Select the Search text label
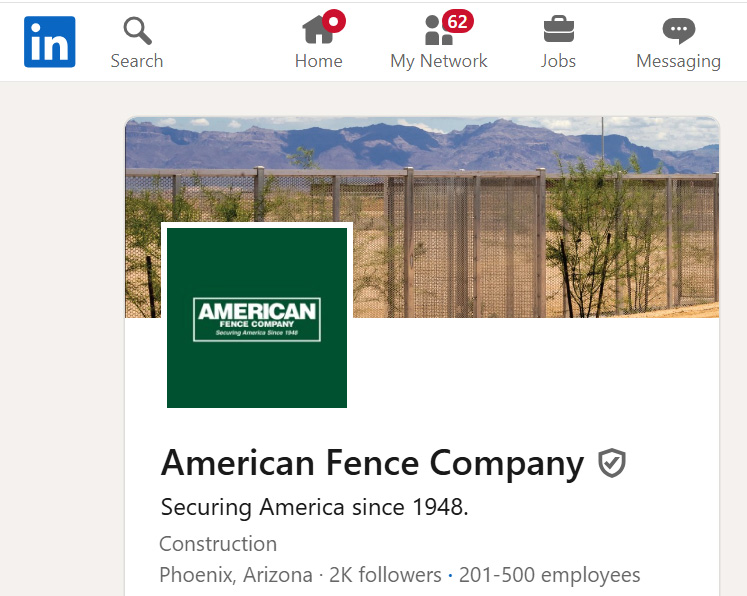The height and width of the screenshot is (596, 747). pos(137,61)
